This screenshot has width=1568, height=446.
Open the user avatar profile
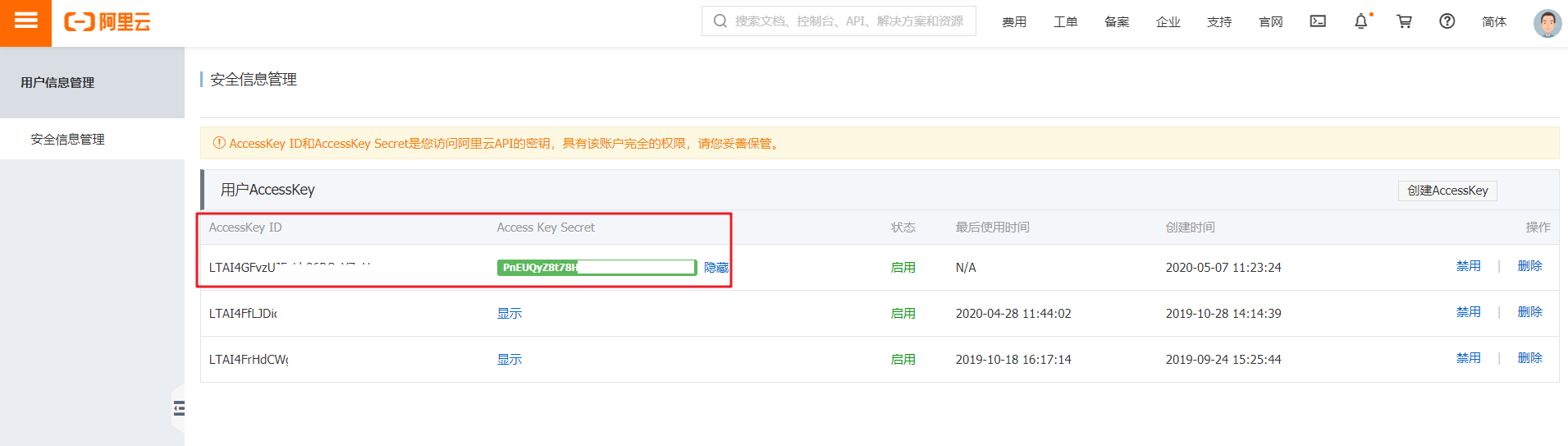1547,23
